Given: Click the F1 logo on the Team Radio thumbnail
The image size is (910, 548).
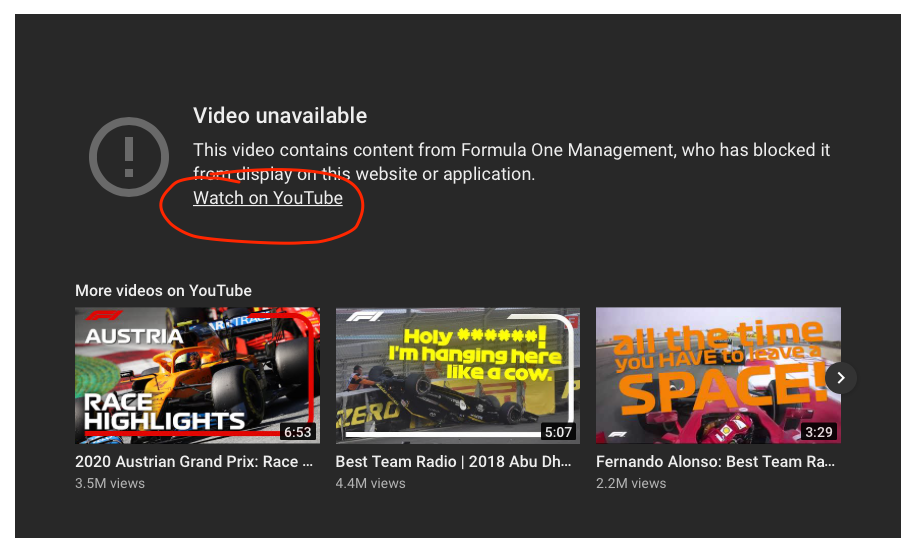Looking at the screenshot, I should (x=359, y=317).
